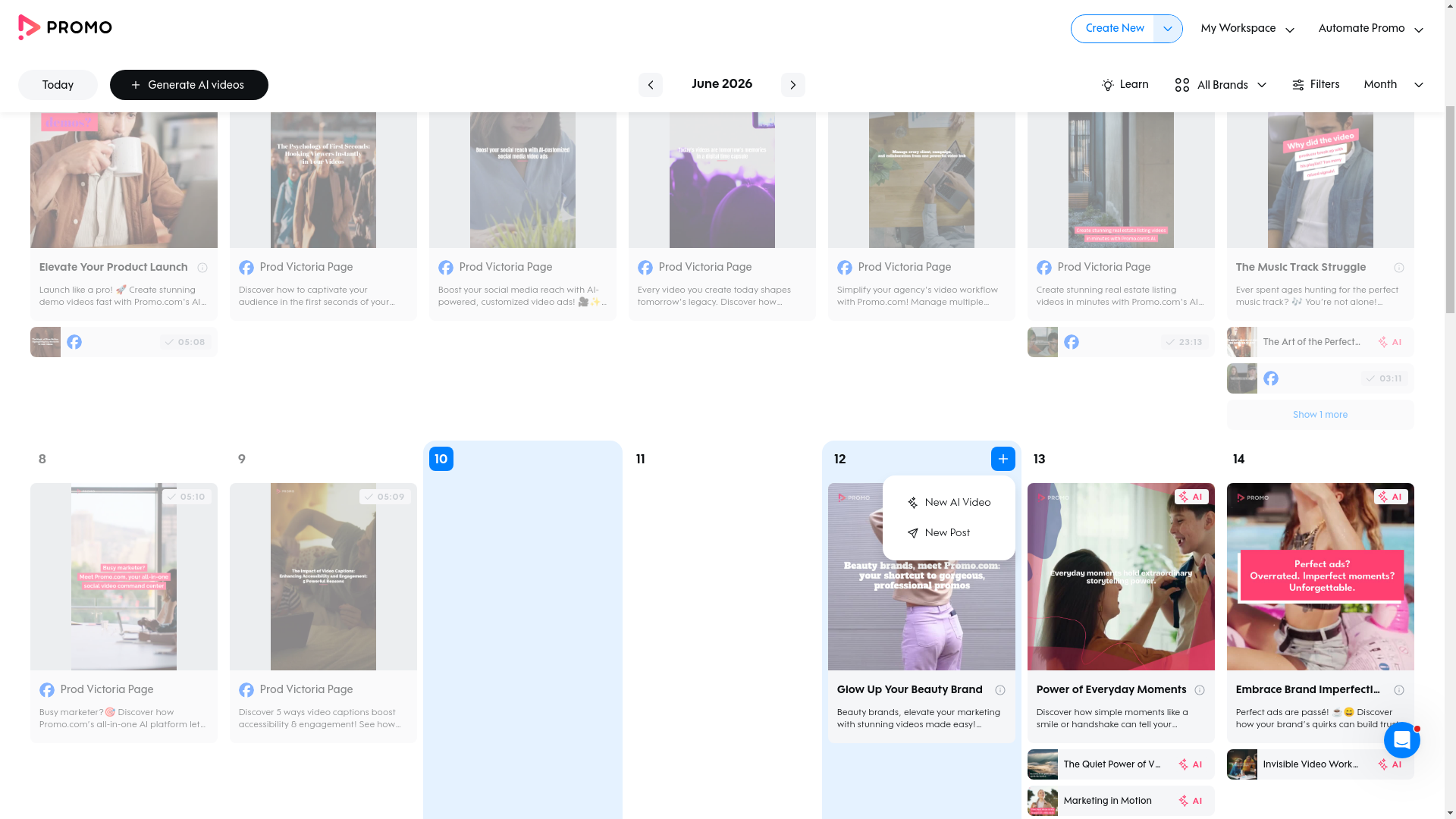Screen dimensions: 1456x819
Task: Click the Promo logo
Action: 65,28
